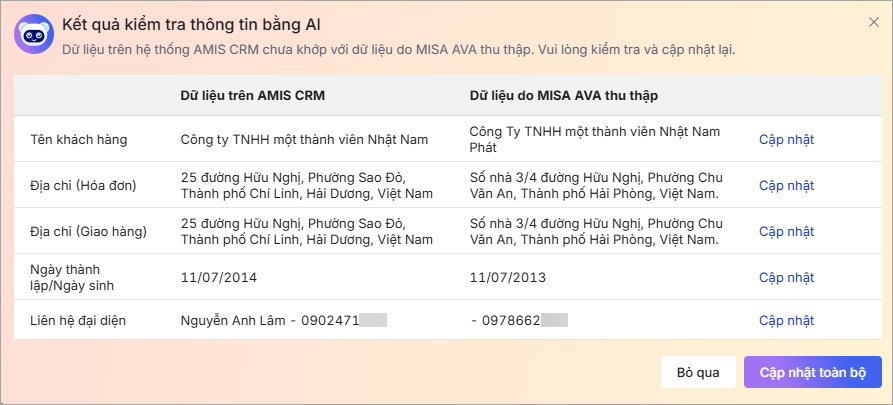Image resolution: width=893 pixels, height=405 pixels.
Task: Click Cập nhật for Liên hệ đại diện
Action: (787, 321)
